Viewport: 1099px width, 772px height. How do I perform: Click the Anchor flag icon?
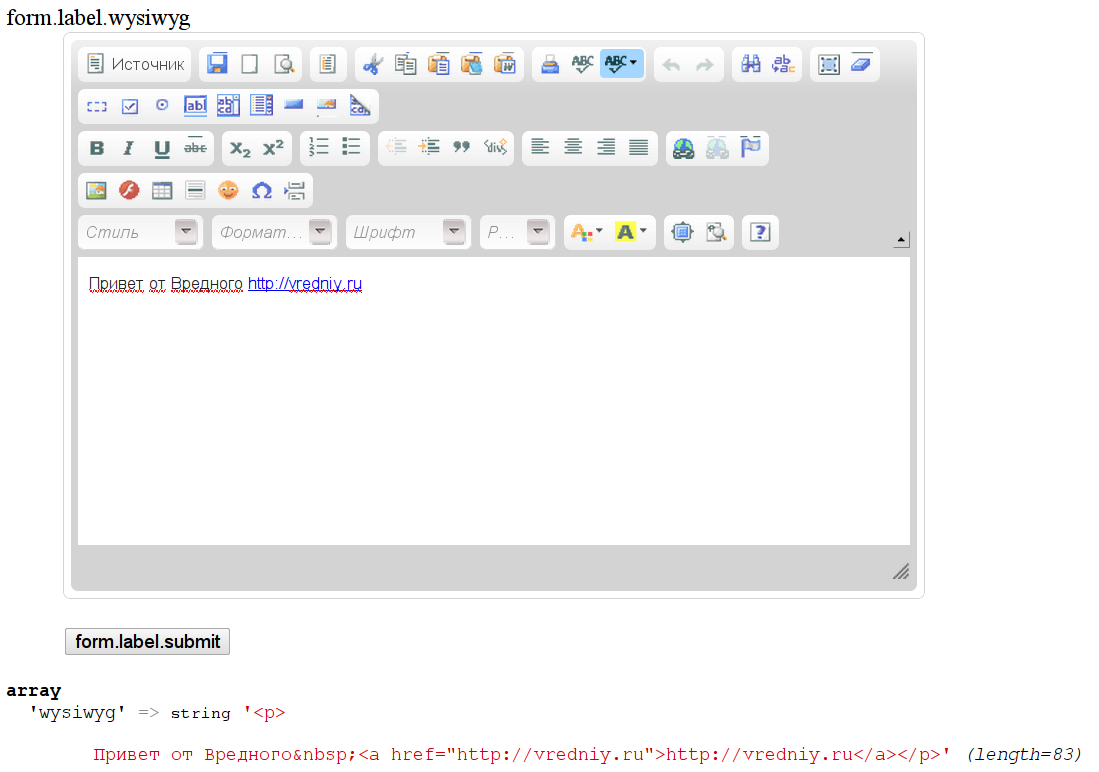(750, 148)
